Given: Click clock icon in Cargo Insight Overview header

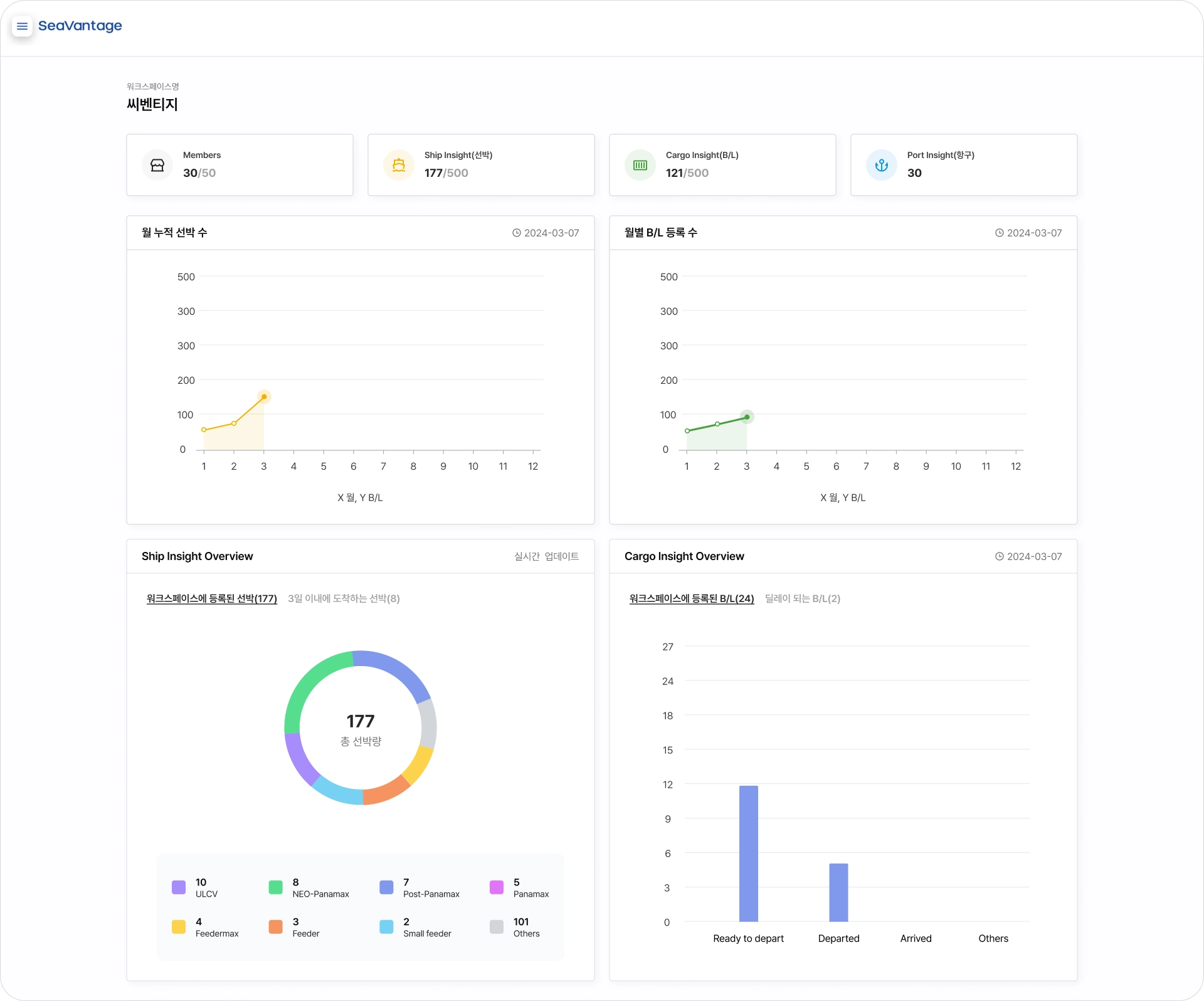Looking at the screenshot, I should pyautogui.click(x=1000, y=556).
